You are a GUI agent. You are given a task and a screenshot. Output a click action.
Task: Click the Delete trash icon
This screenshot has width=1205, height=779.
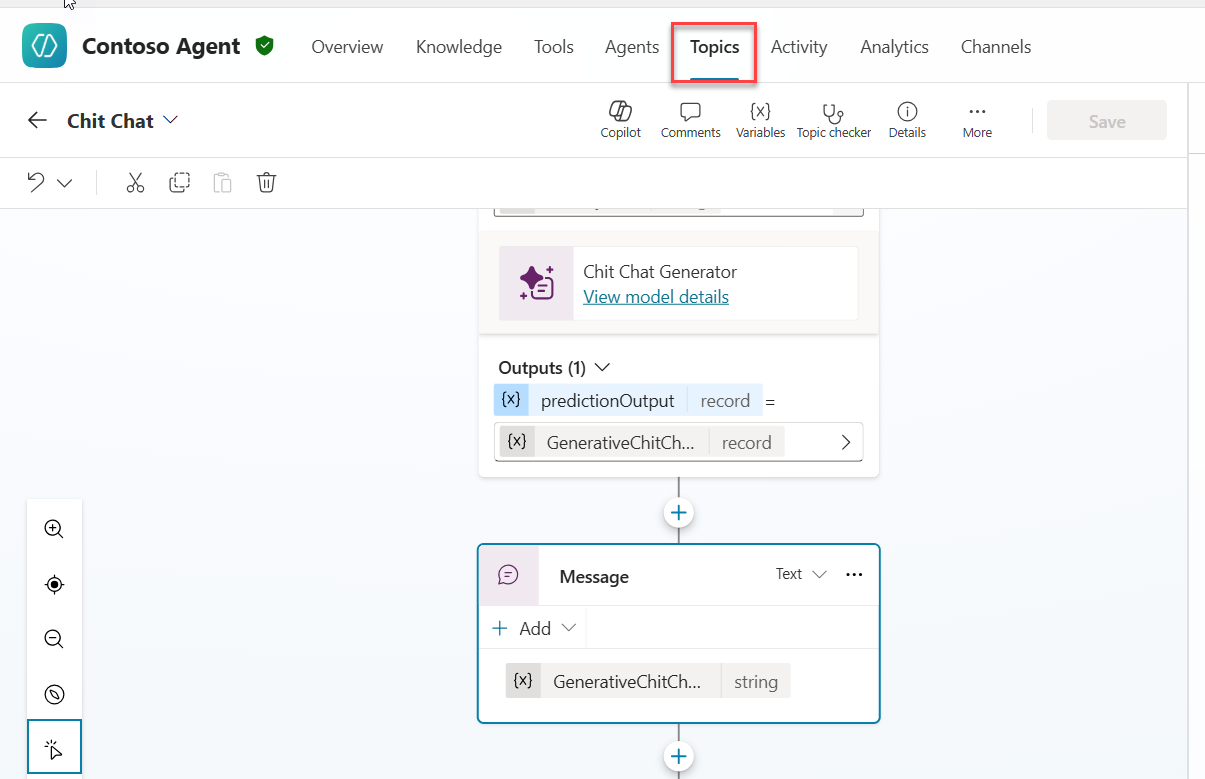click(x=266, y=183)
